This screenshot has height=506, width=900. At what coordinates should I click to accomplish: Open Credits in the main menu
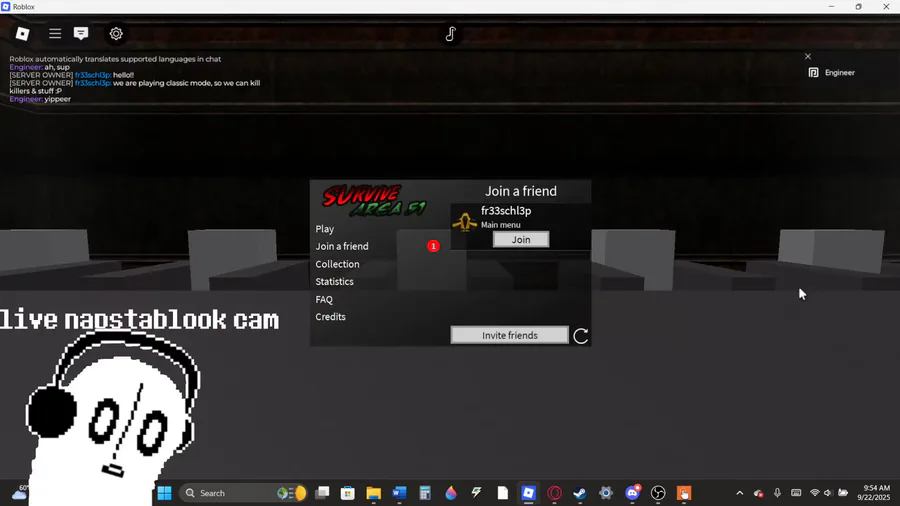pyautogui.click(x=330, y=317)
